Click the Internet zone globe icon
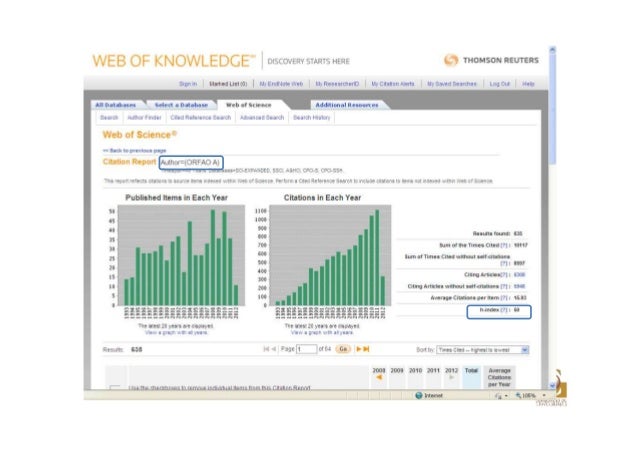 point(419,395)
